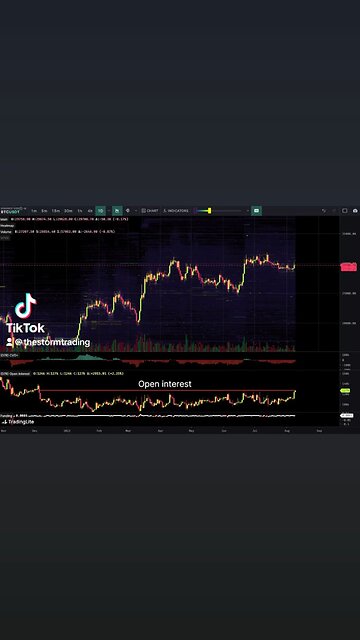The height and width of the screenshot is (640, 360).
Task: Toggle the candlestick chart type icon
Action: point(117,211)
